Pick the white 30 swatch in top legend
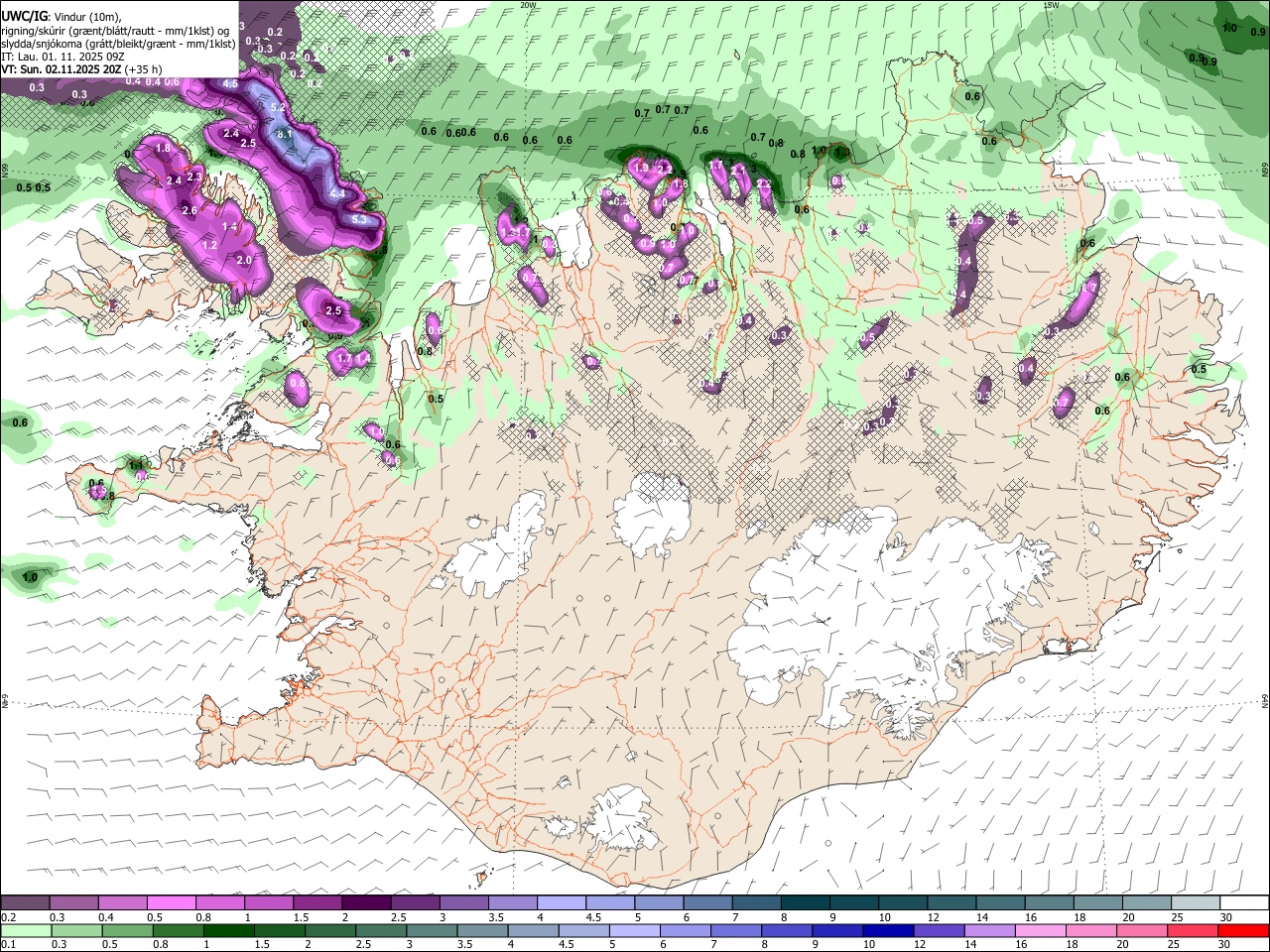The height and width of the screenshot is (952, 1270). (x=1244, y=903)
